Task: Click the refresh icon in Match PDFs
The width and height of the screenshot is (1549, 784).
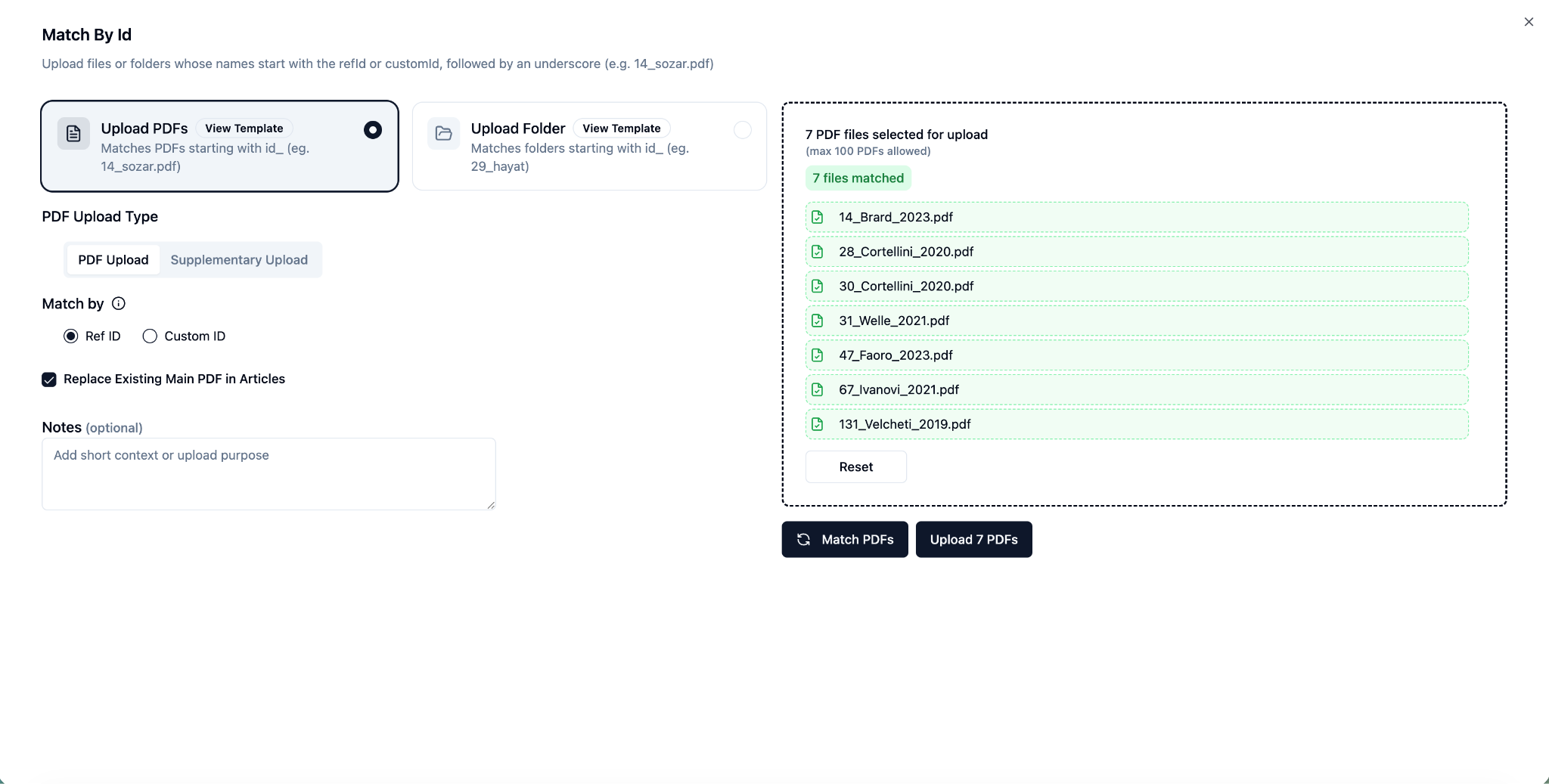Action: pos(804,540)
